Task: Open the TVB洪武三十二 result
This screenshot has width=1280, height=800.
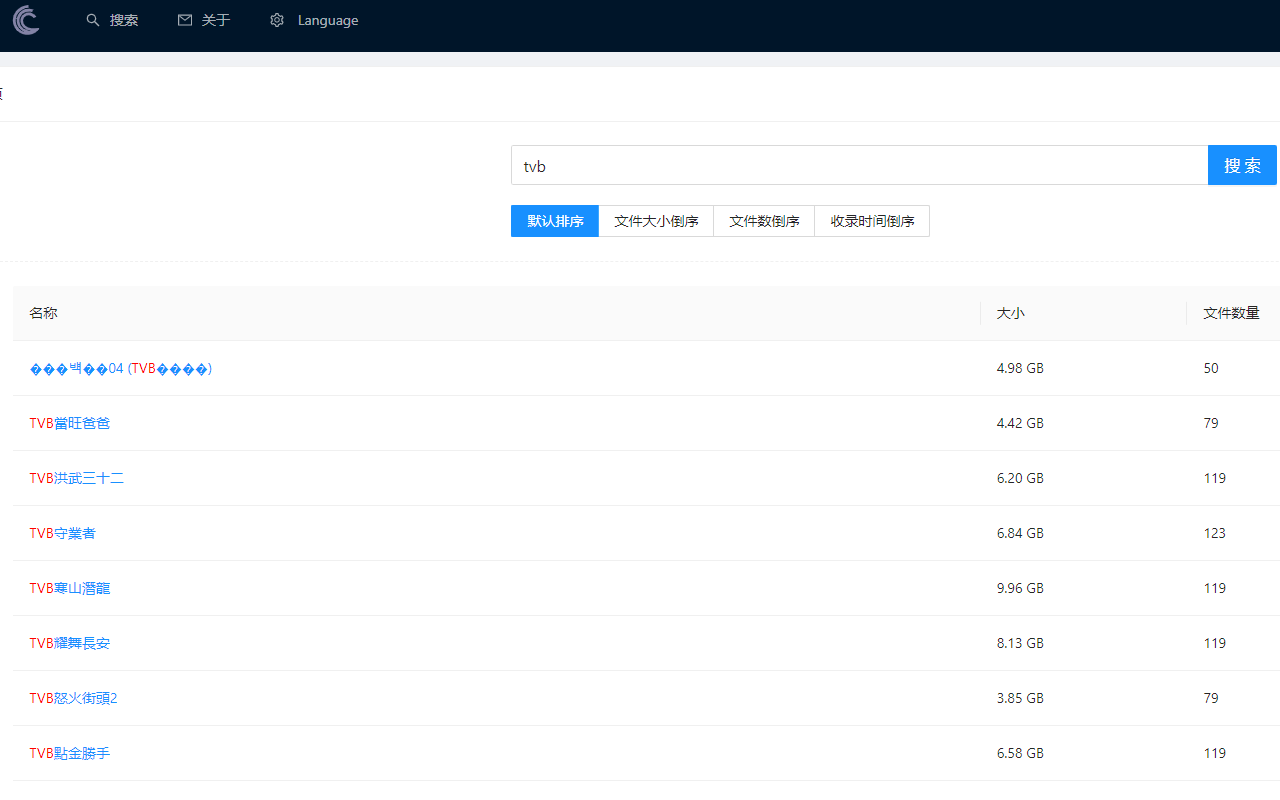Action: (x=76, y=477)
